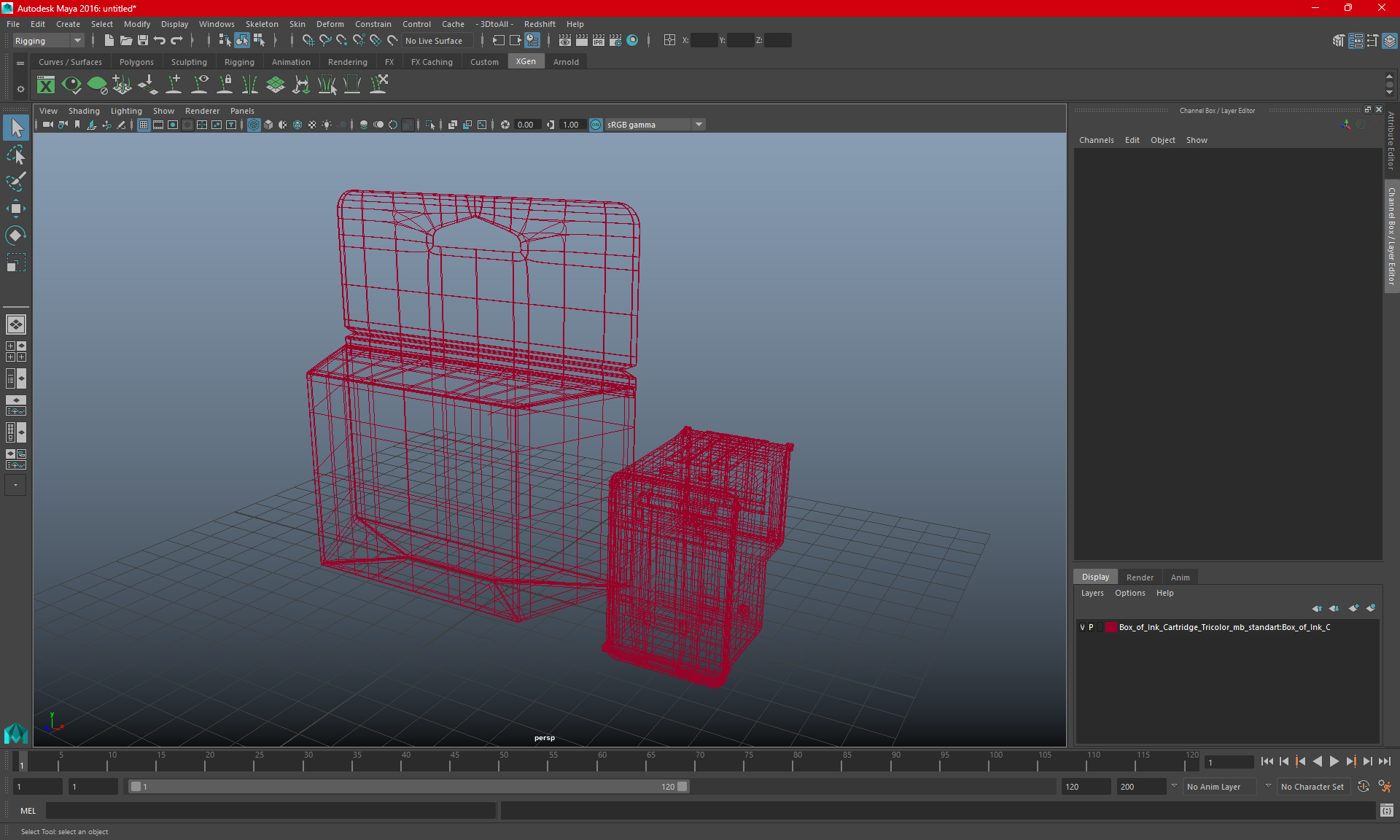Viewport: 1400px width, 840px height.
Task: Toggle viewport grid display icon
Action: click(x=144, y=125)
